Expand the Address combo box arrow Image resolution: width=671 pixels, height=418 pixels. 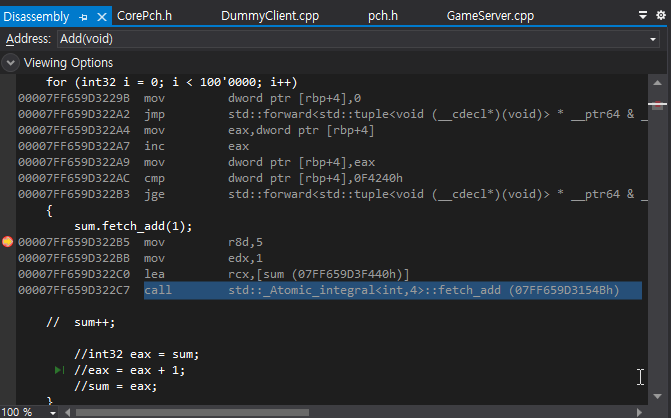[653, 39]
